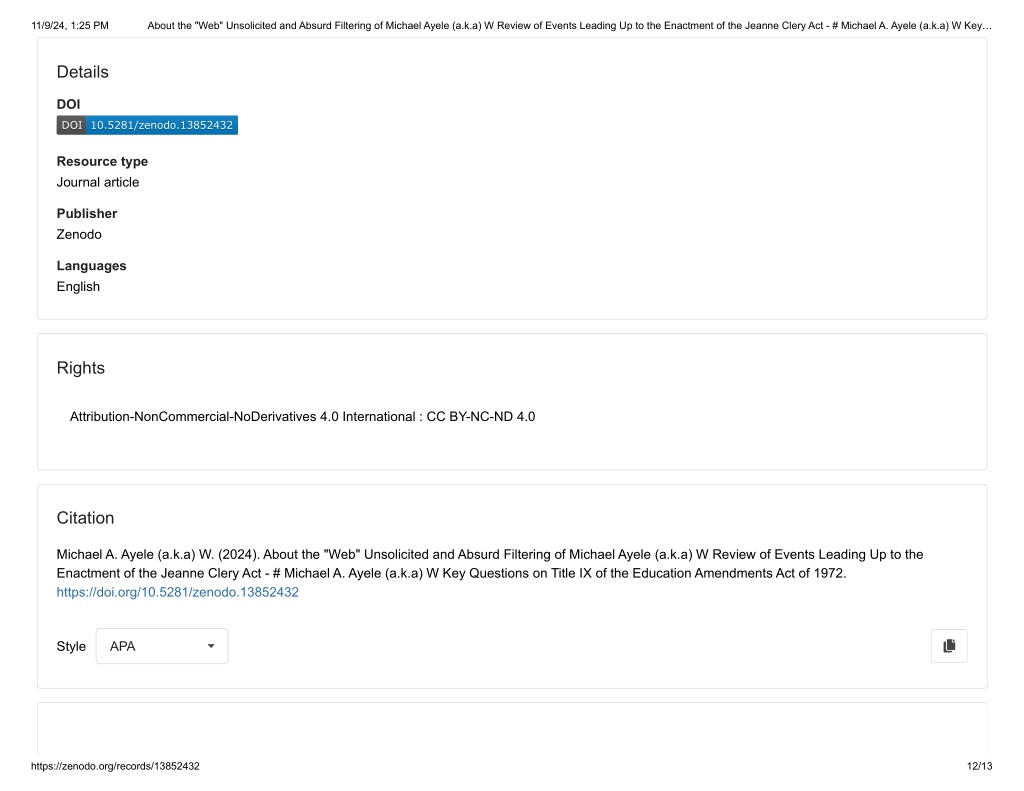1024x791 pixels.
Task: Click the blue DOI number badge
Action: pos(162,125)
